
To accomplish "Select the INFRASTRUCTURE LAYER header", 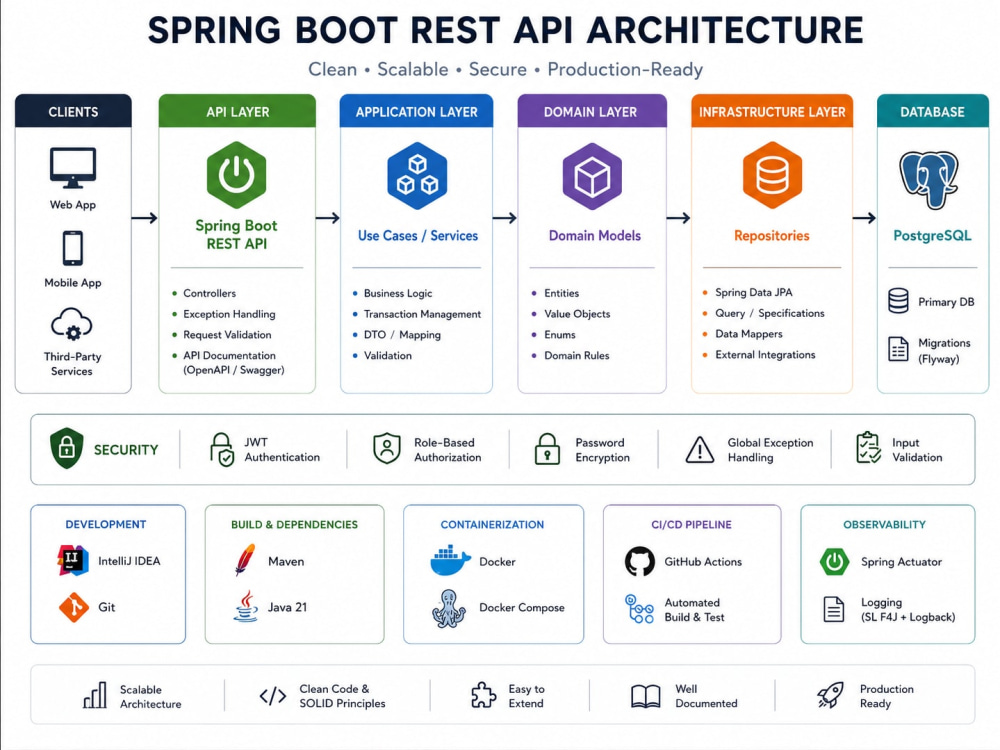I will click(772, 112).
